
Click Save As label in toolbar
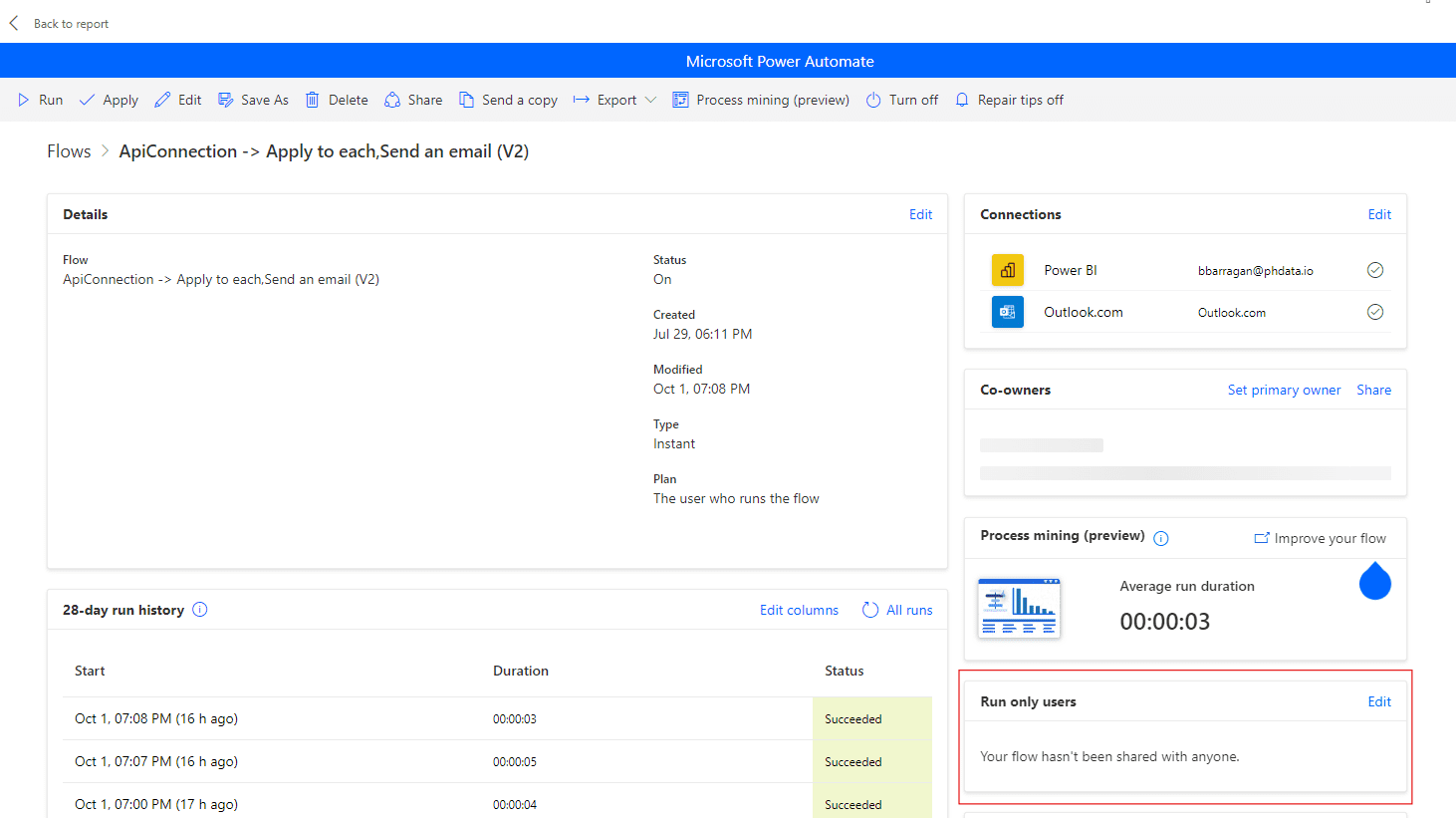[x=265, y=100]
